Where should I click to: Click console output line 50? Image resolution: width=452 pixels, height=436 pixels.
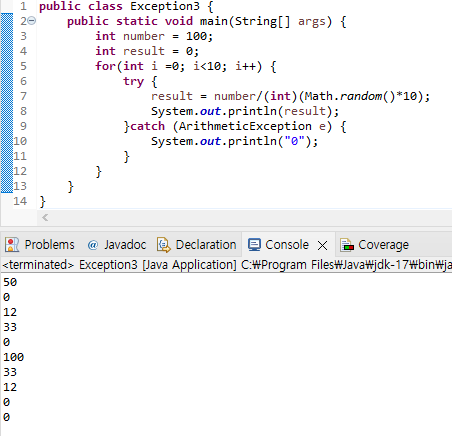(x=10, y=282)
